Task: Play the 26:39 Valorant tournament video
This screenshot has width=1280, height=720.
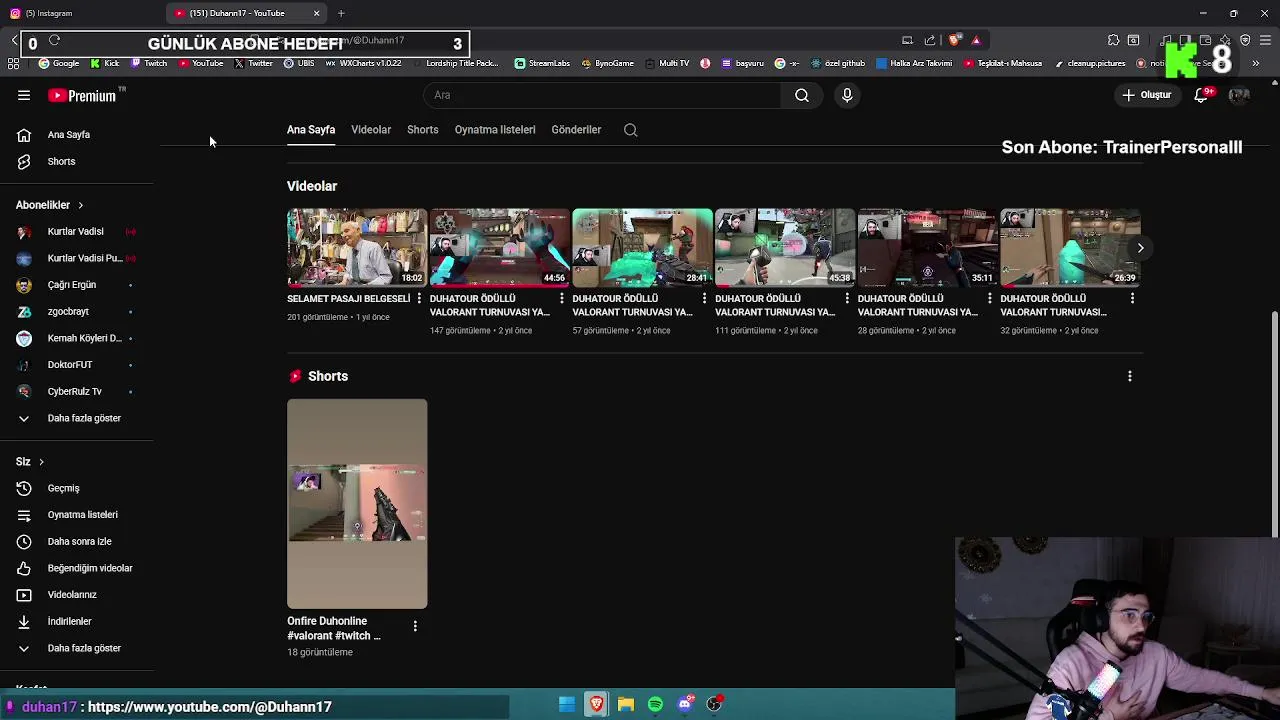Action: pos(1070,248)
